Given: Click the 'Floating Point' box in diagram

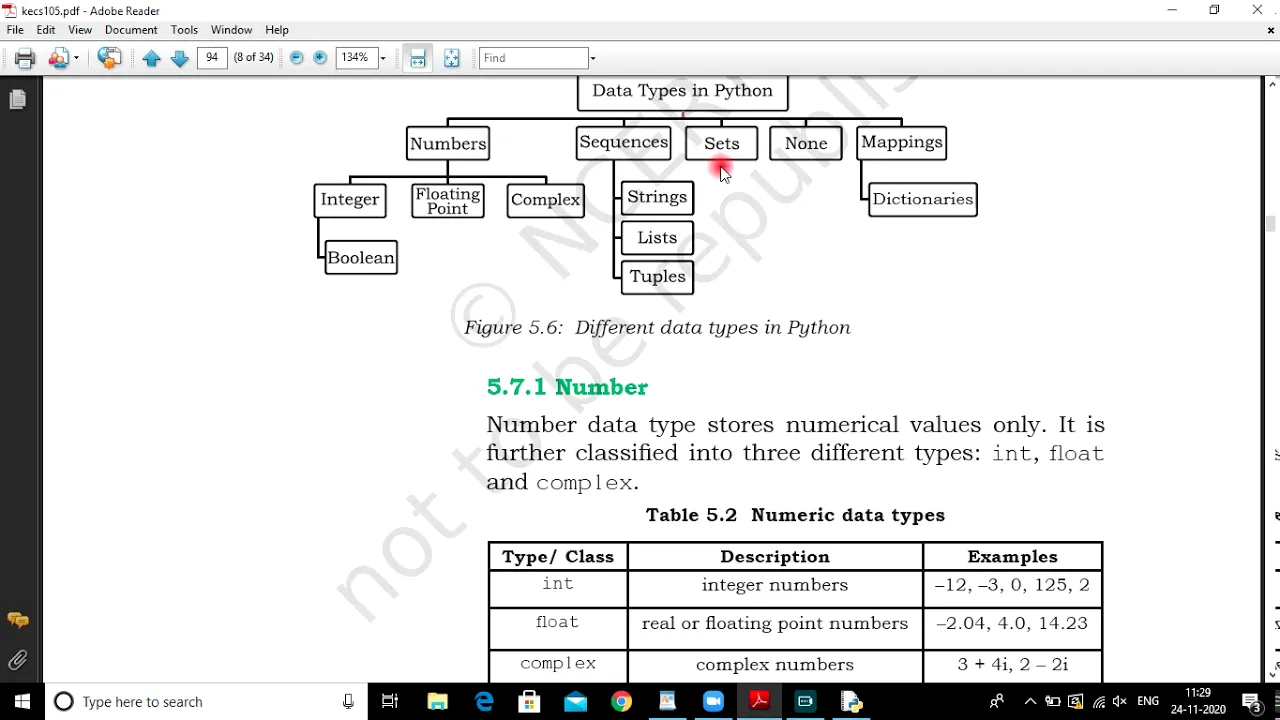Looking at the screenshot, I should coord(448,201).
